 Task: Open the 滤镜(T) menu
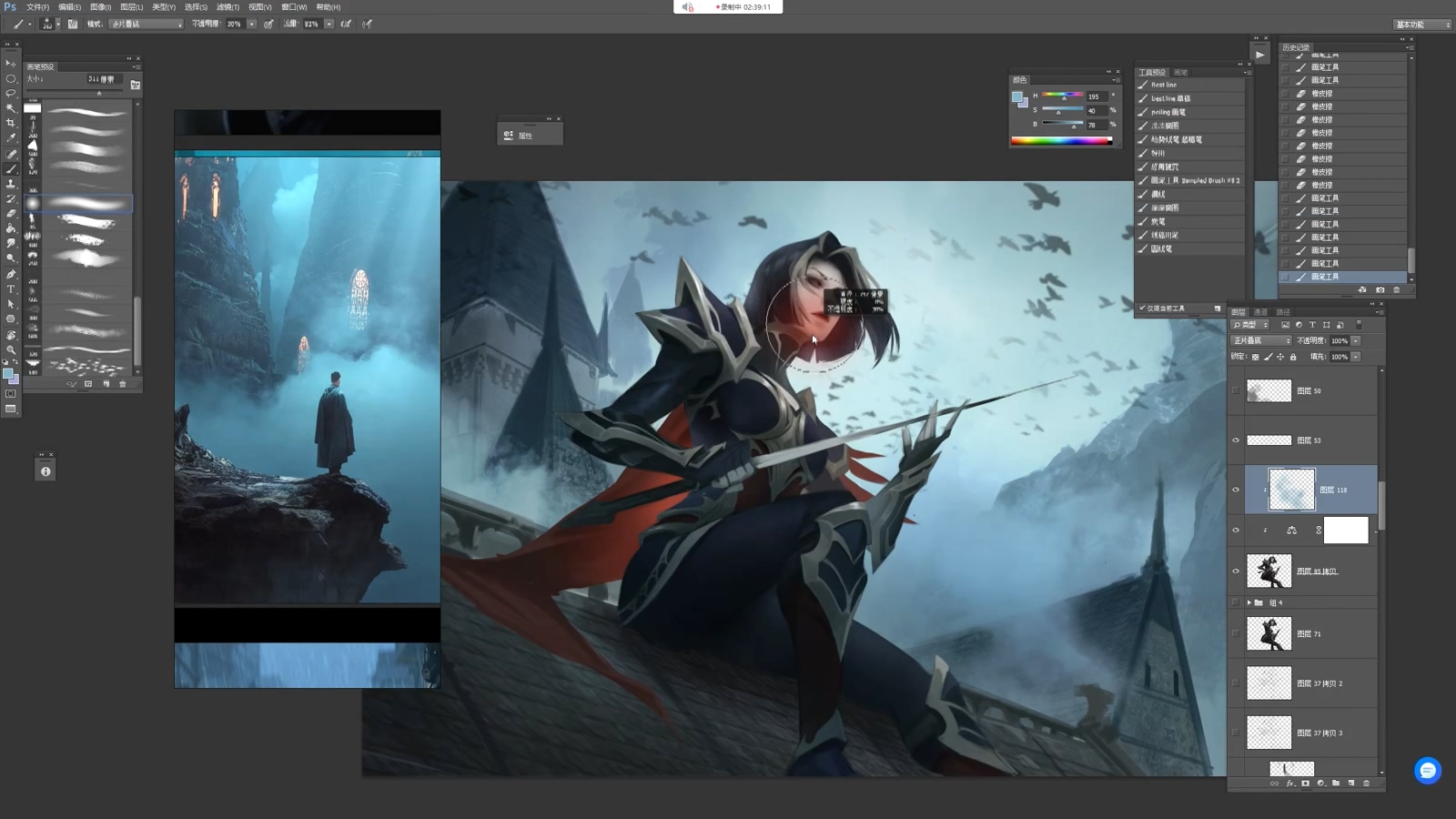point(227,7)
